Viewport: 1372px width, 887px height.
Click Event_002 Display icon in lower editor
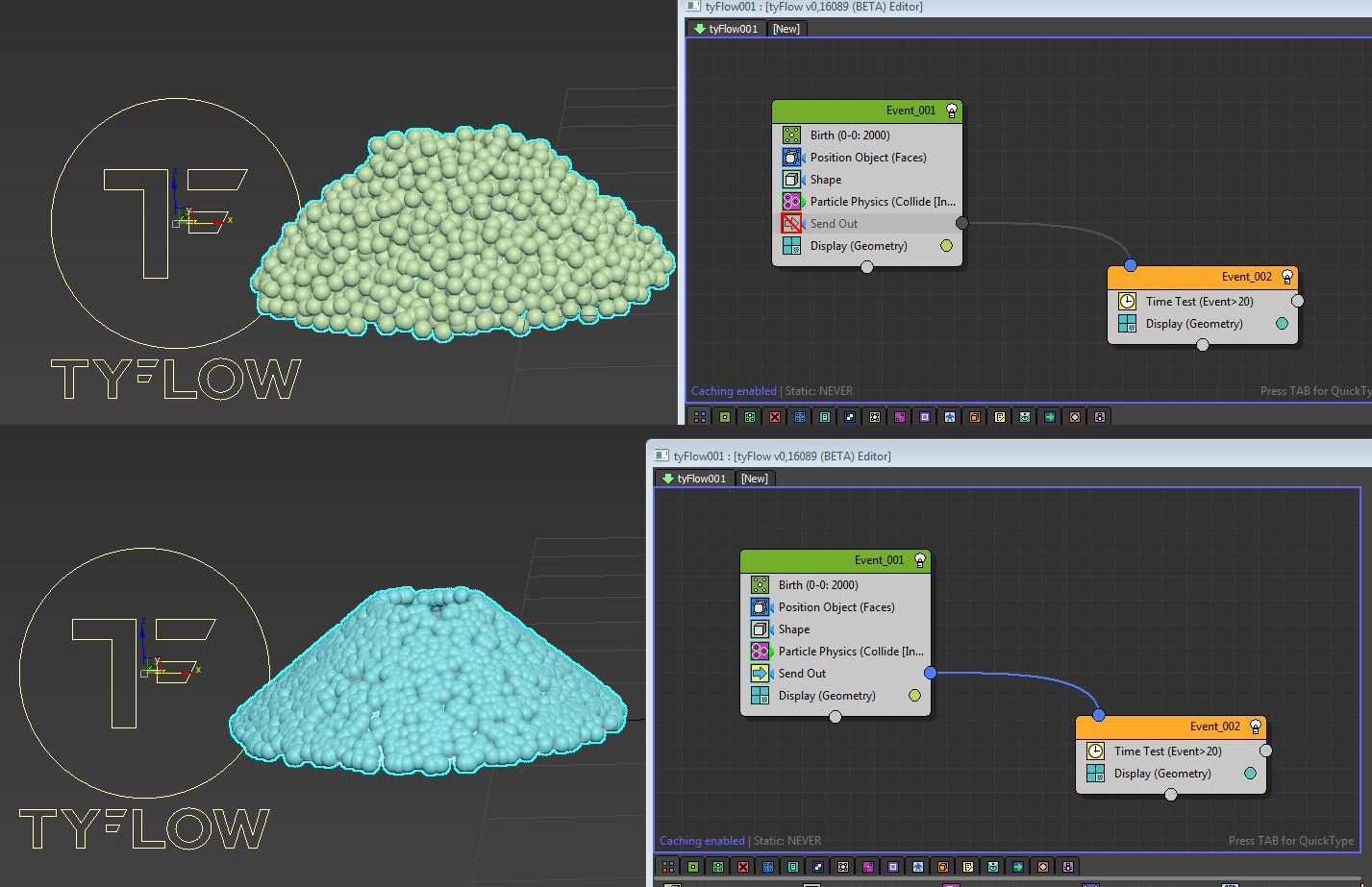coord(1095,774)
